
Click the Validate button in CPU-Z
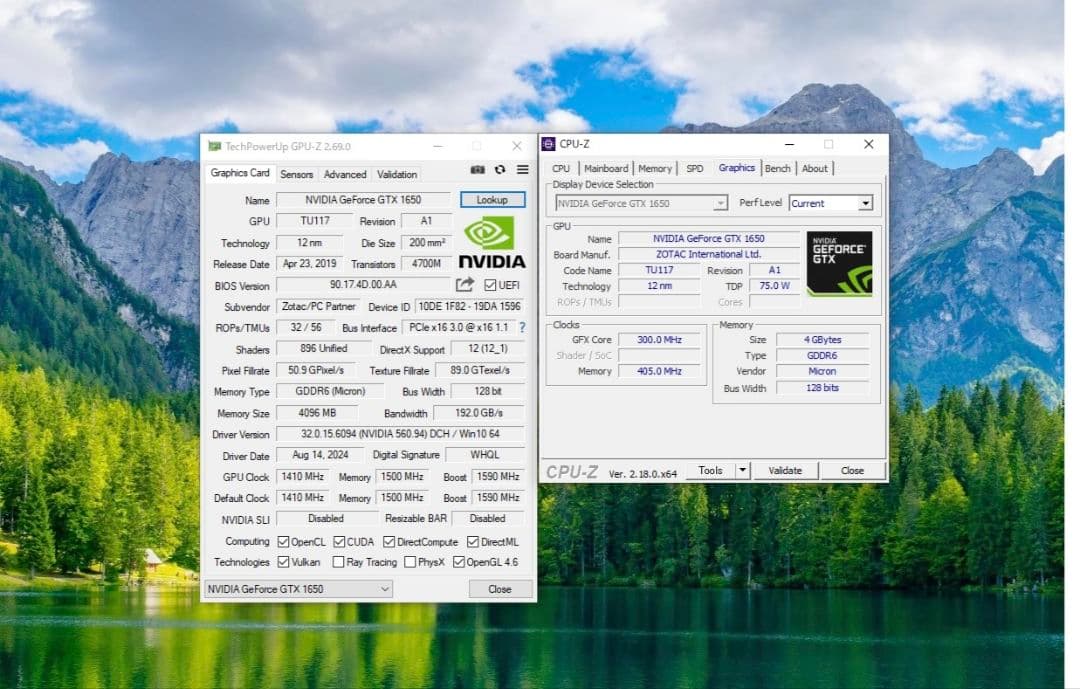click(x=785, y=471)
